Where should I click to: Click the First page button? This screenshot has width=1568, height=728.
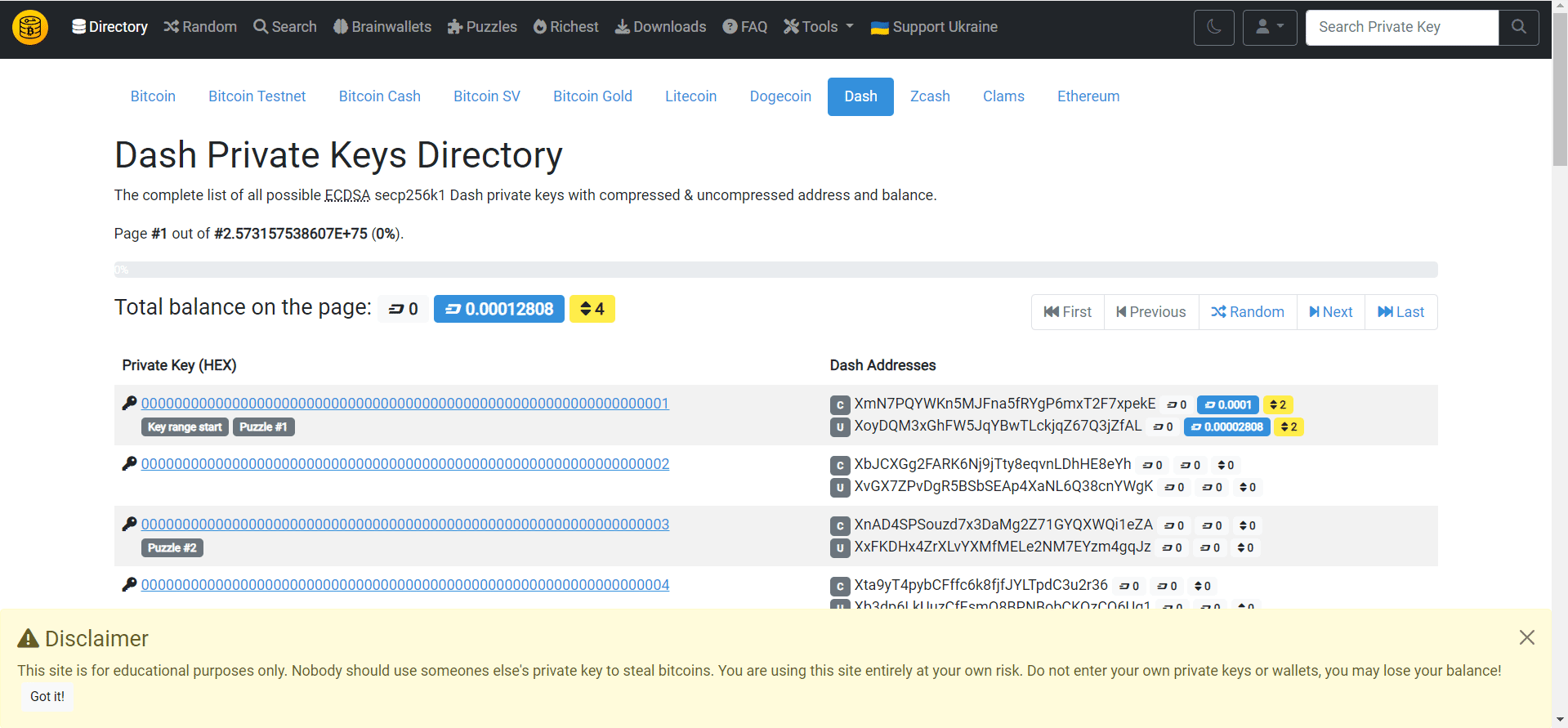1068,312
